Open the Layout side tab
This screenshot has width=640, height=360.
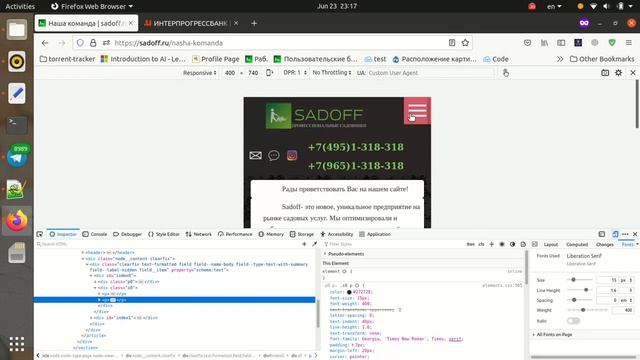pyautogui.click(x=551, y=244)
